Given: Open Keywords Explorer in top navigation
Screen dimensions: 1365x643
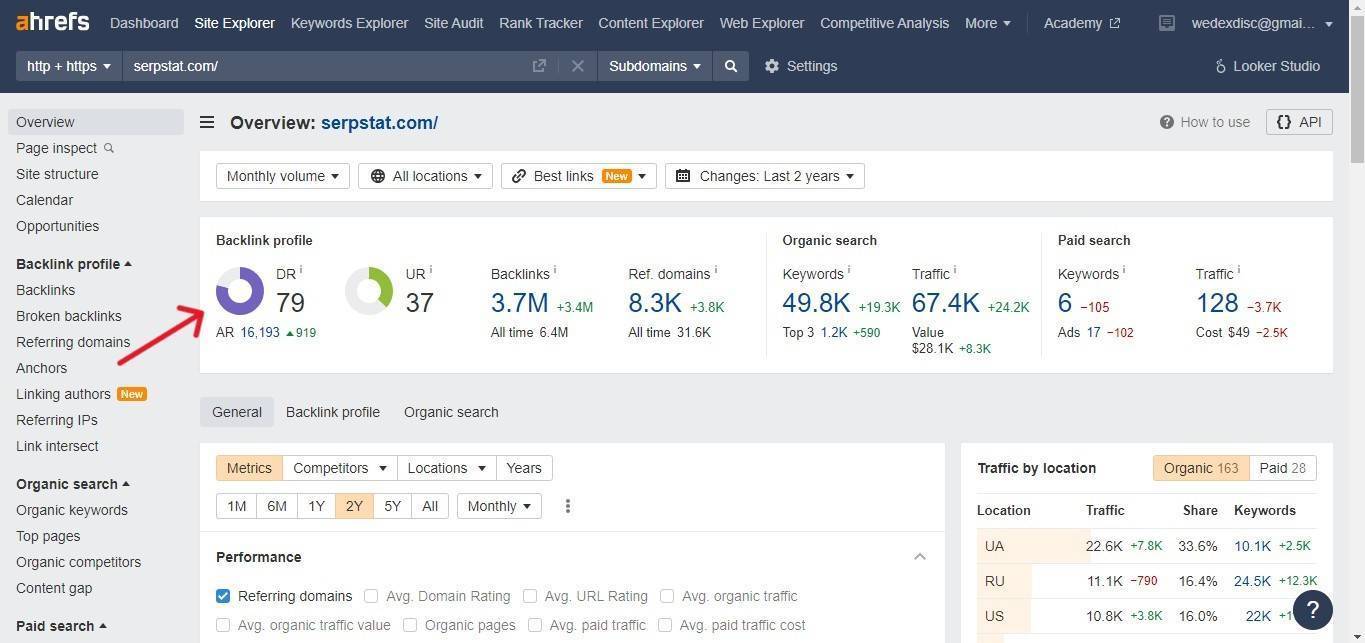Looking at the screenshot, I should [x=349, y=23].
